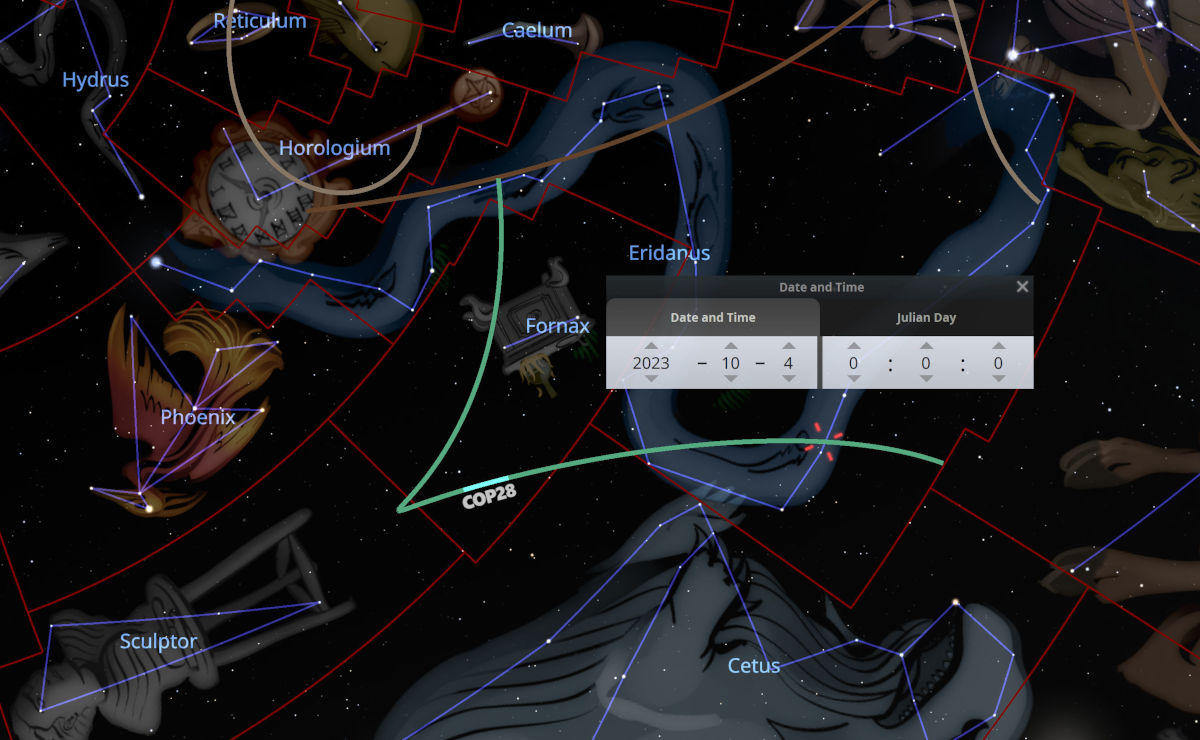Click the year field showing 2023

click(651, 363)
